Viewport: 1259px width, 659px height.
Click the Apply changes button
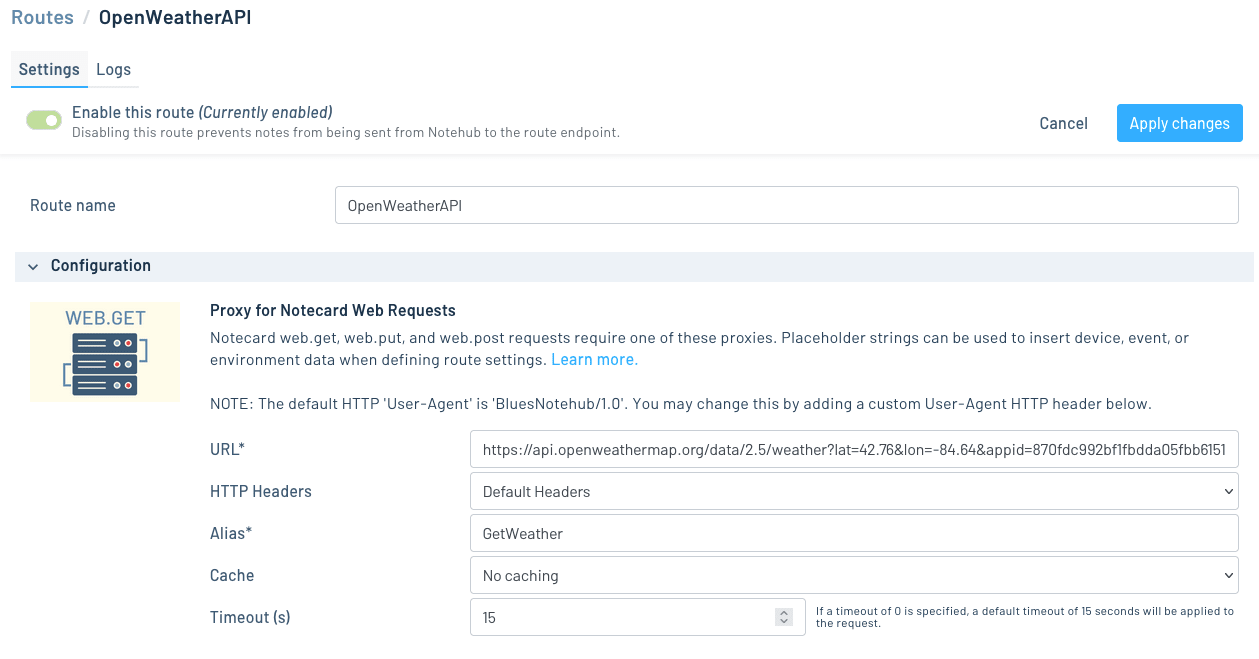click(x=1179, y=123)
